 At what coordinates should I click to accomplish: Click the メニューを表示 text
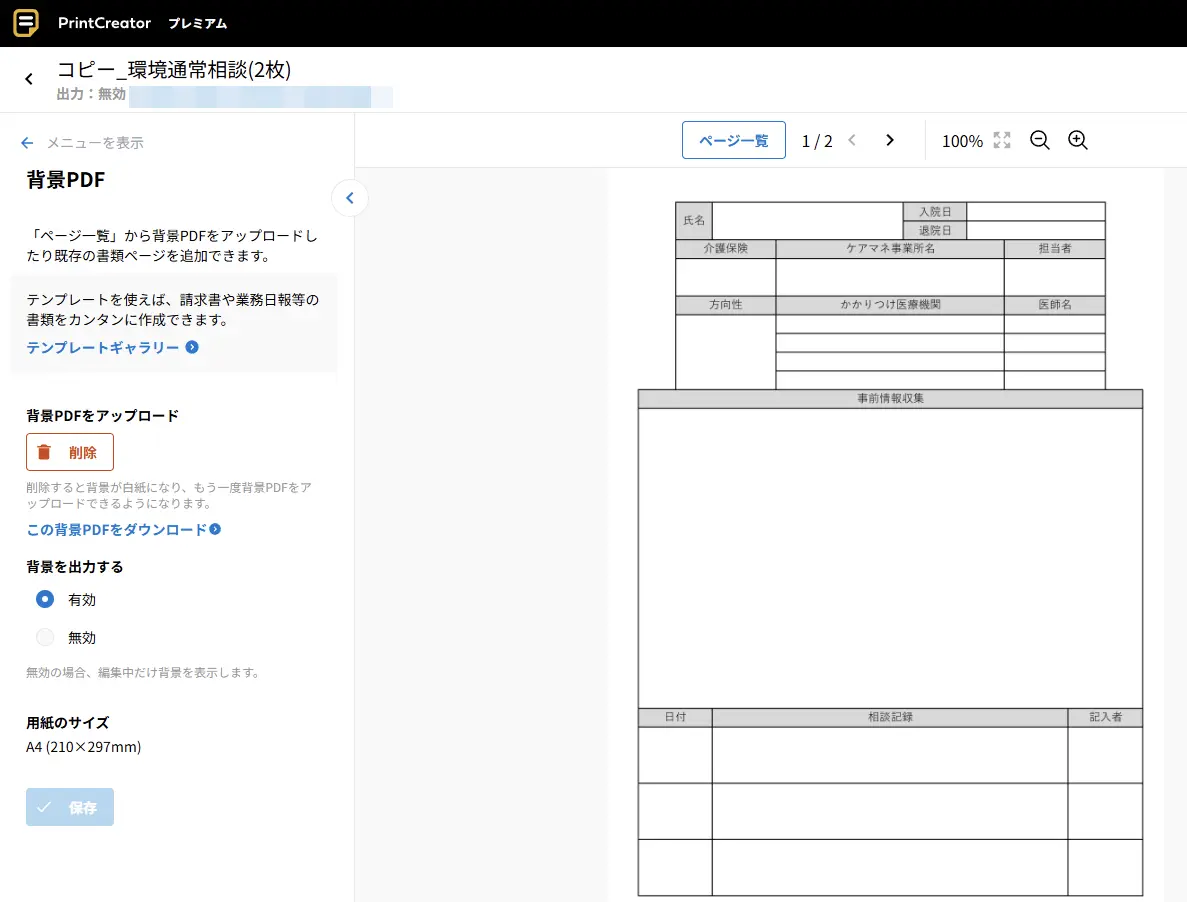point(95,143)
